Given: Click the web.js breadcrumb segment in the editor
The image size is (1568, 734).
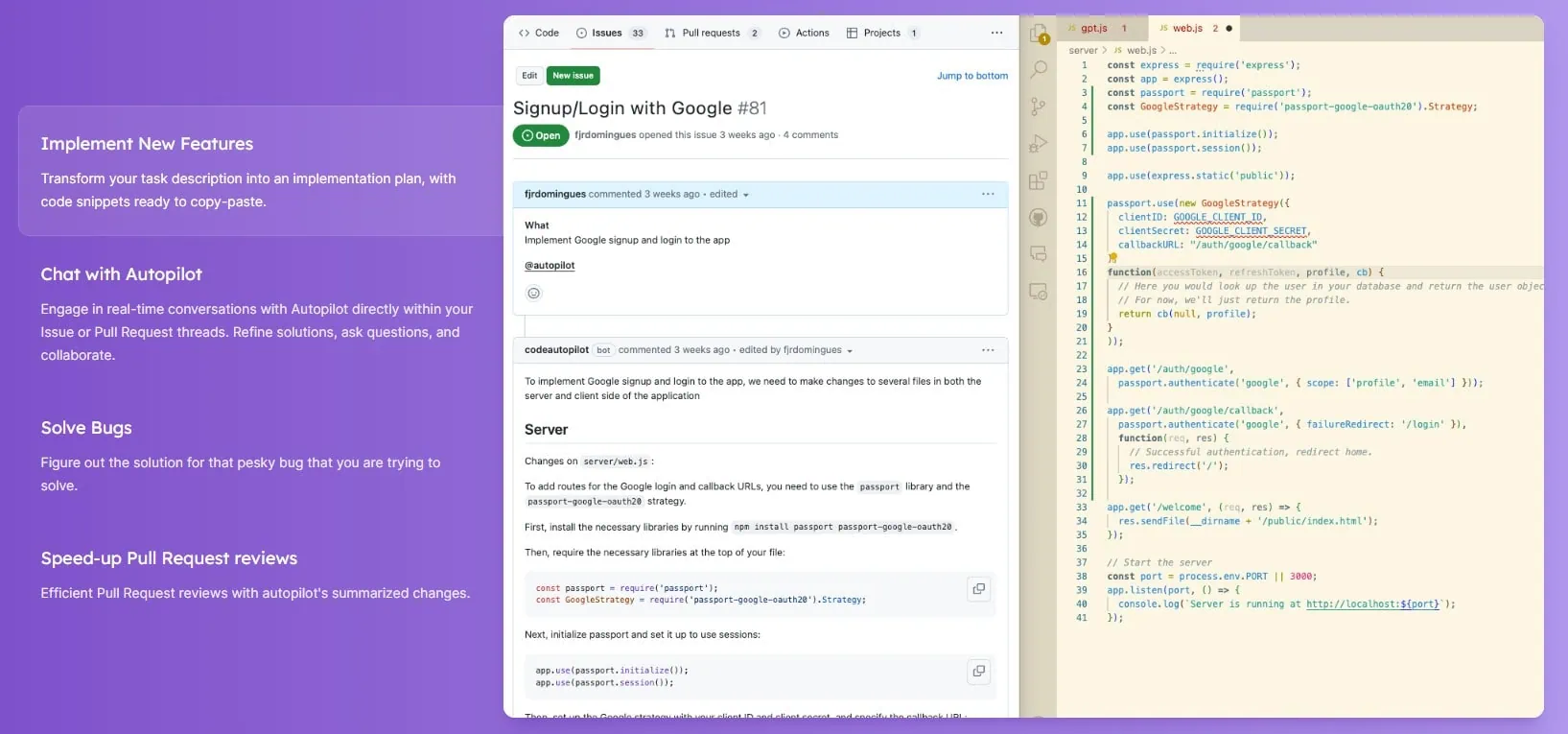Looking at the screenshot, I should coord(1135,51).
